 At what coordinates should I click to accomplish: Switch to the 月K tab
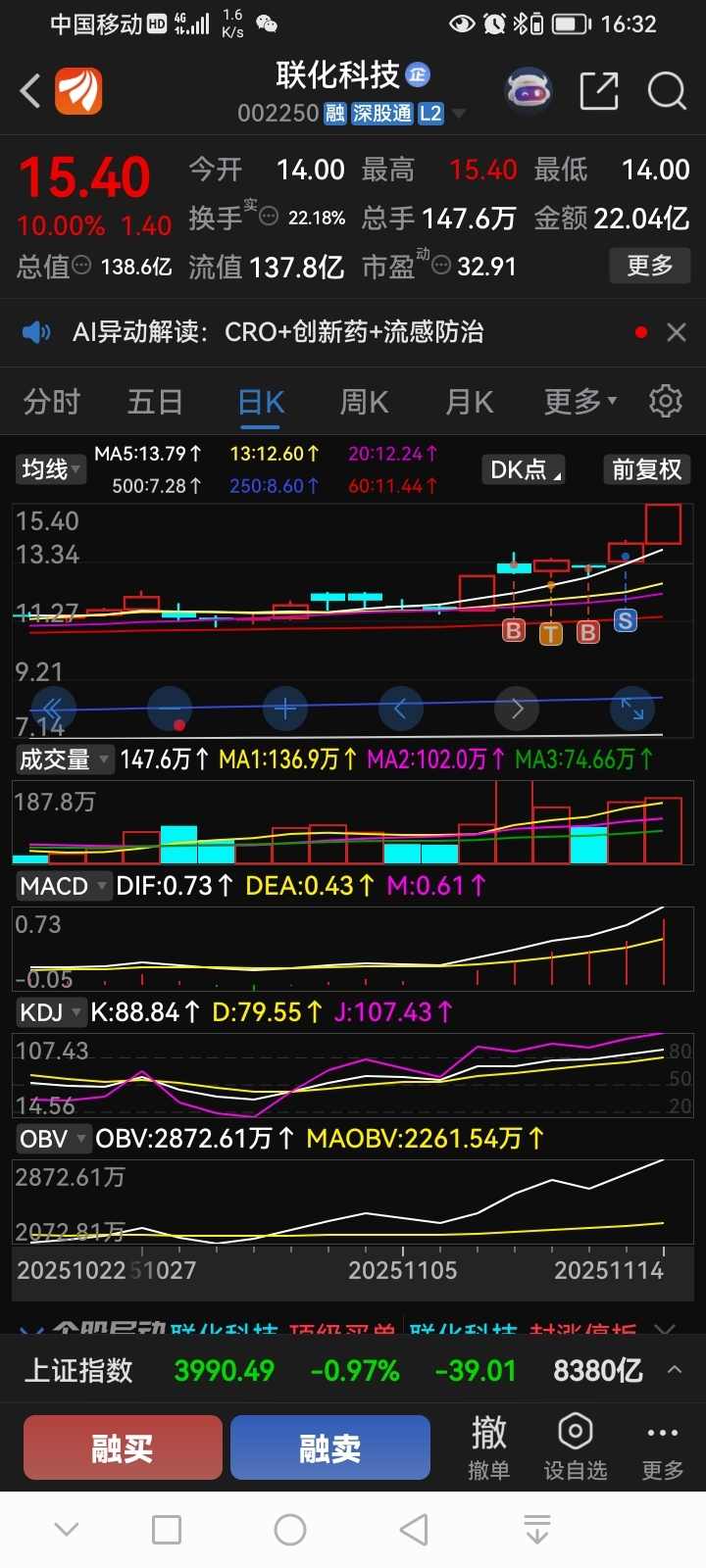point(469,402)
